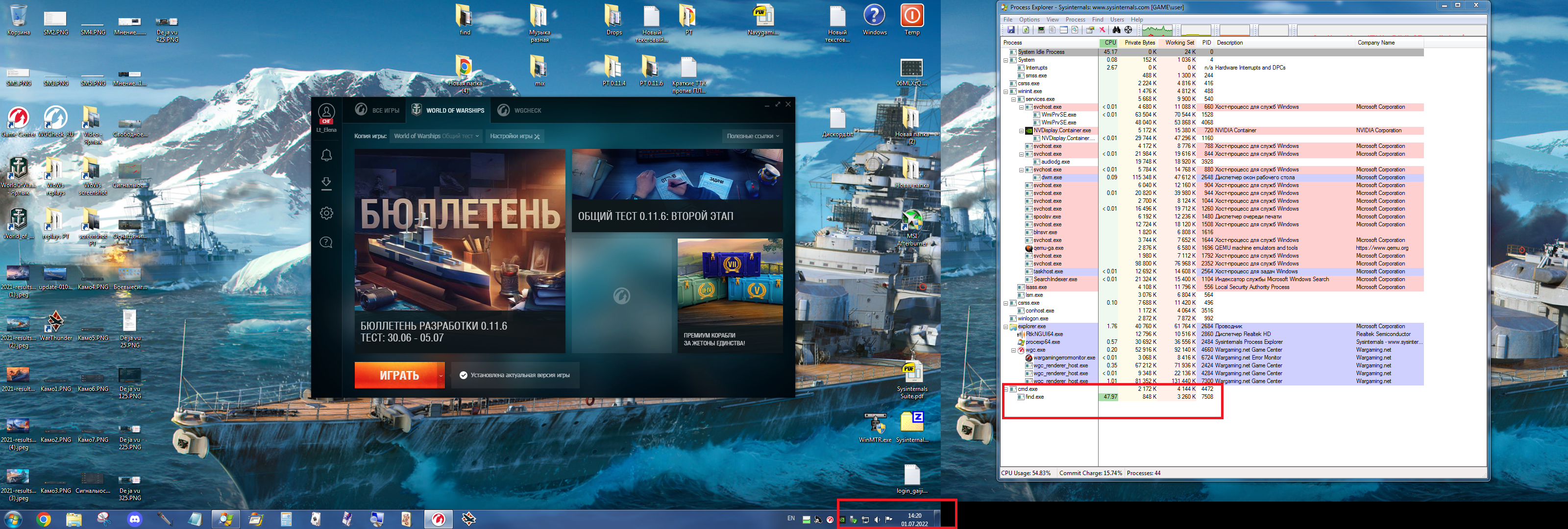Viewport: 1568px width, 529px height.
Task: Open the Process menu in Process Explorer
Action: click(x=1075, y=20)
